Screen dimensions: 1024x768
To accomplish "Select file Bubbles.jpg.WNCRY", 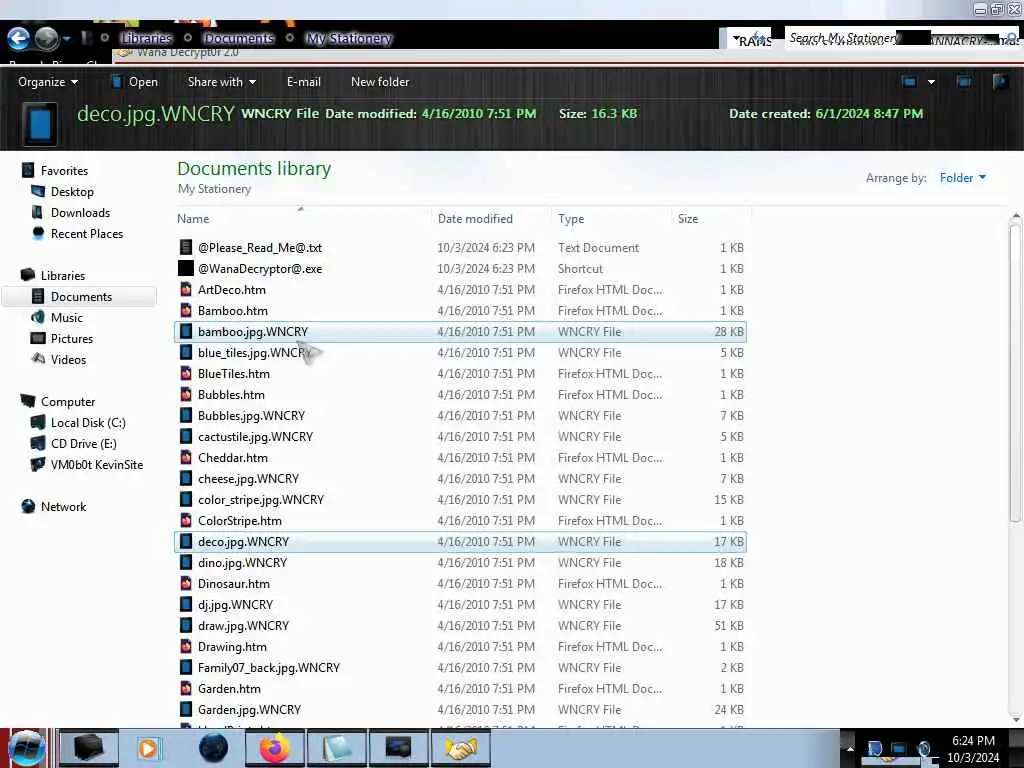I will [x=460, y=415].
